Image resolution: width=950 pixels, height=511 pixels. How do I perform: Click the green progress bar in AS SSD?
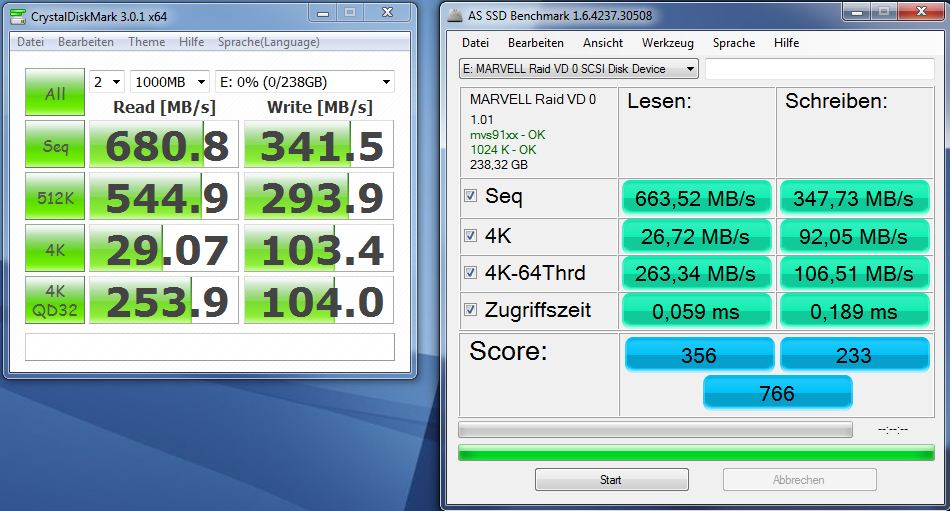[696, 452]
